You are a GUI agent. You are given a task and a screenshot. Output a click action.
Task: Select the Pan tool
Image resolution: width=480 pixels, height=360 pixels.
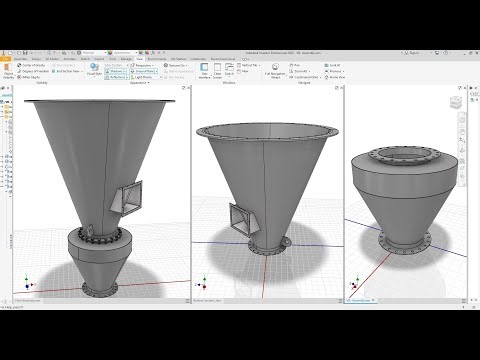[x=294, y=65]
